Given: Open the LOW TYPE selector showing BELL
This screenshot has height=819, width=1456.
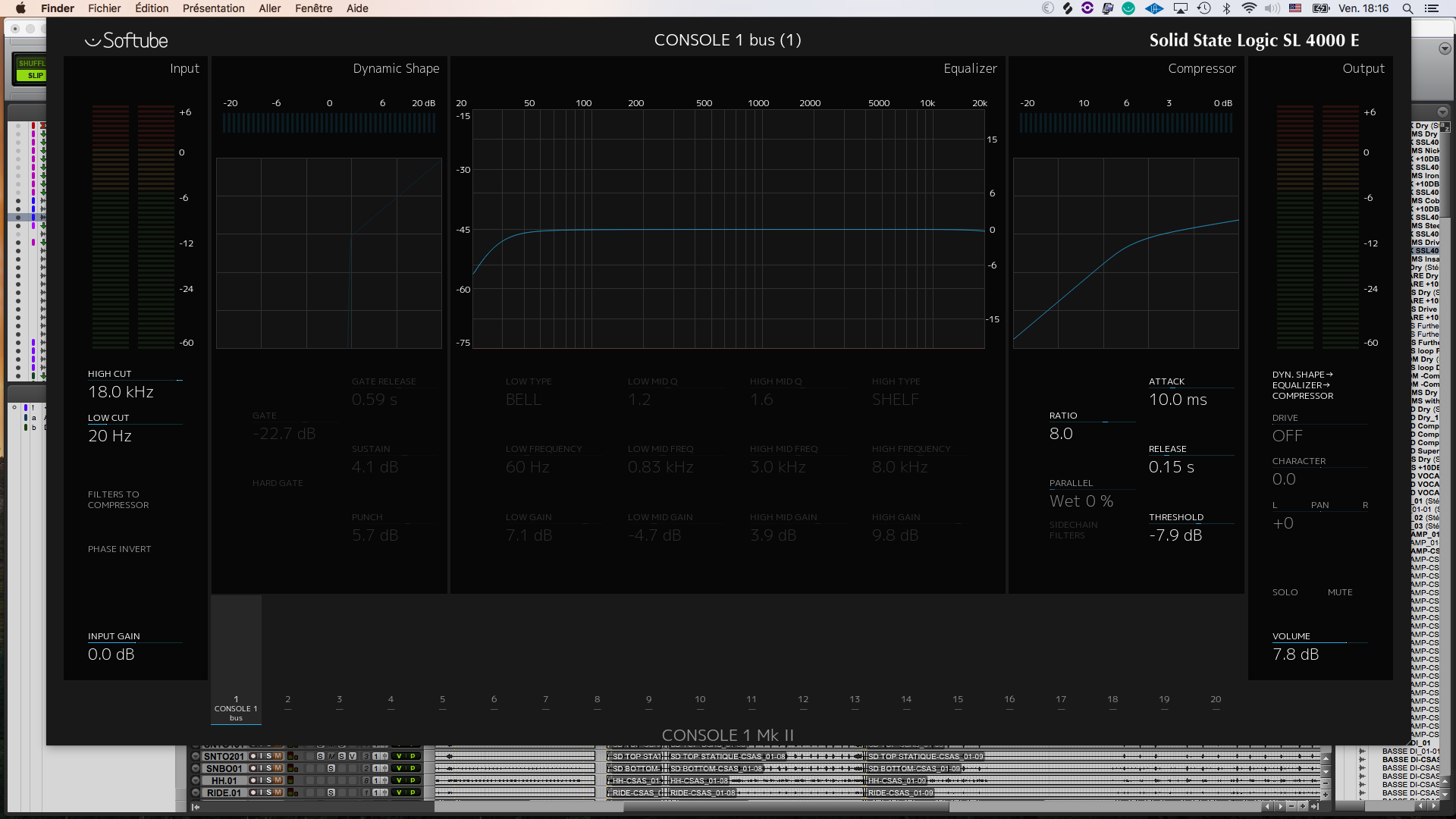Looking at the screenshot, I should (522, 399).
